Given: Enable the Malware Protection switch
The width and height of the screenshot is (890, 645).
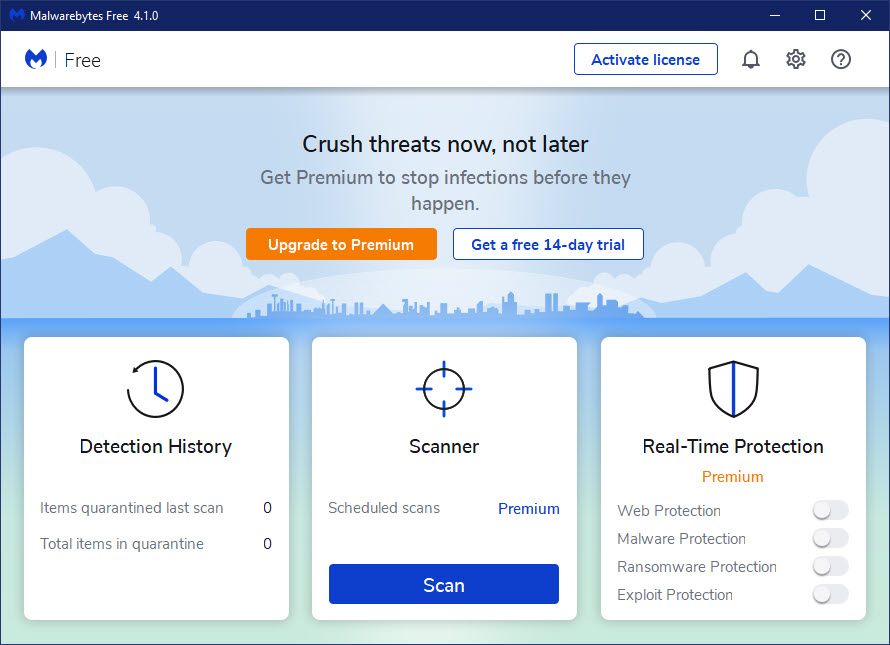Looking at the screenshot, I should (x=830, y=539).
